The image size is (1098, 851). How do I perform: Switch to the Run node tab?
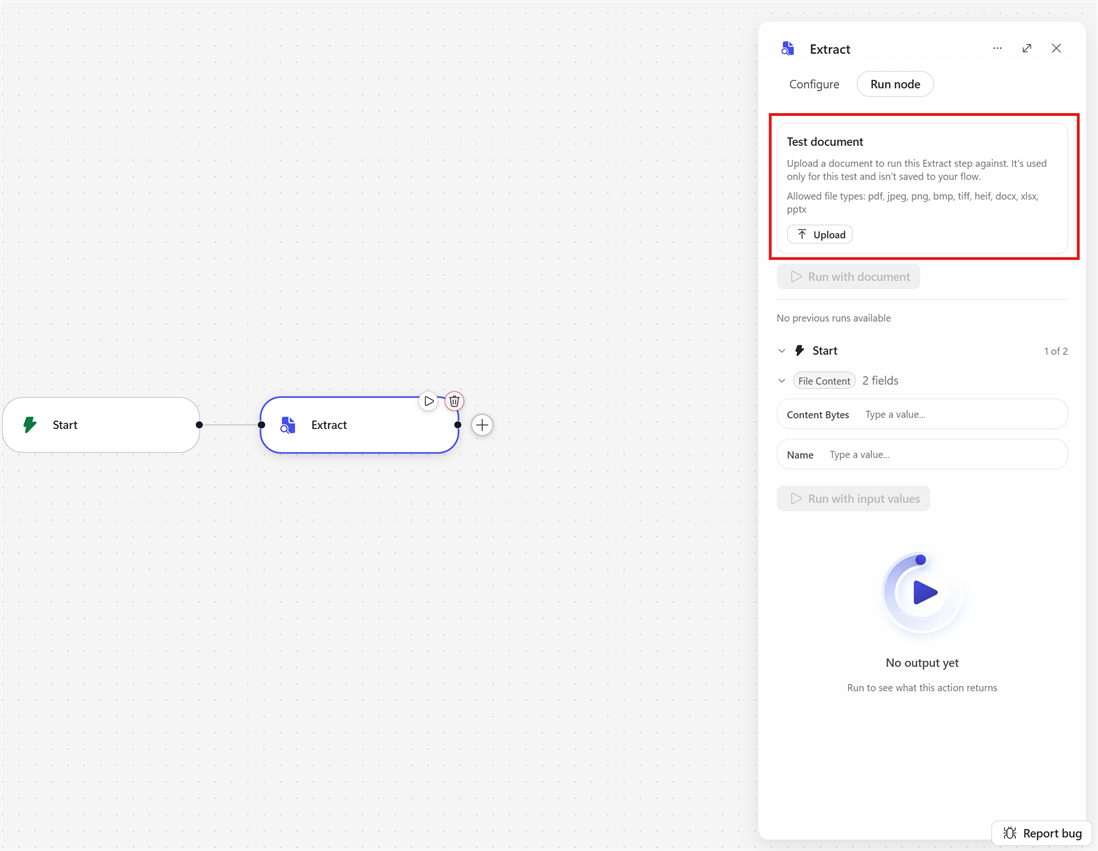[x=895, y=84]
